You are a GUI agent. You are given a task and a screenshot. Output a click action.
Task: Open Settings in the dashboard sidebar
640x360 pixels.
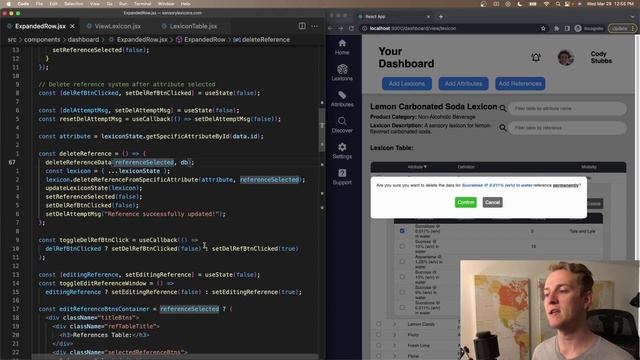coord(342,151)
